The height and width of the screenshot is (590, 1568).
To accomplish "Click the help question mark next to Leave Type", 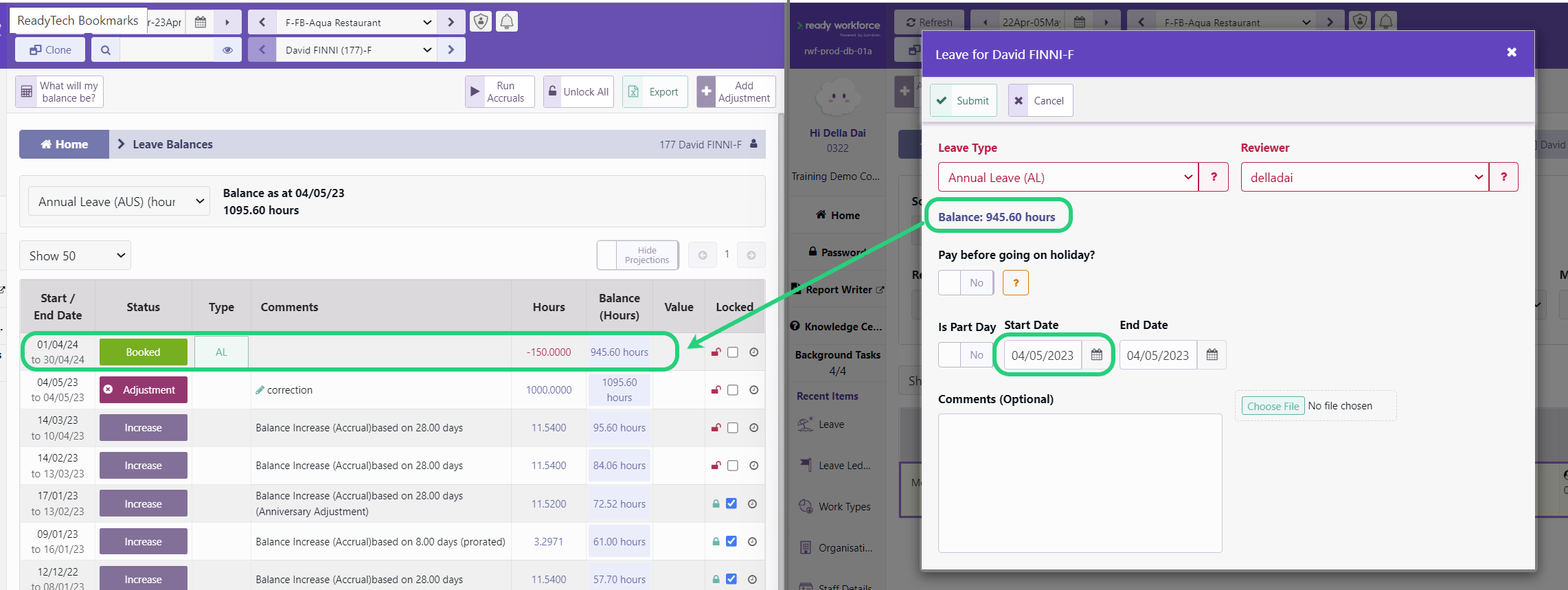I will (1214, 177).
